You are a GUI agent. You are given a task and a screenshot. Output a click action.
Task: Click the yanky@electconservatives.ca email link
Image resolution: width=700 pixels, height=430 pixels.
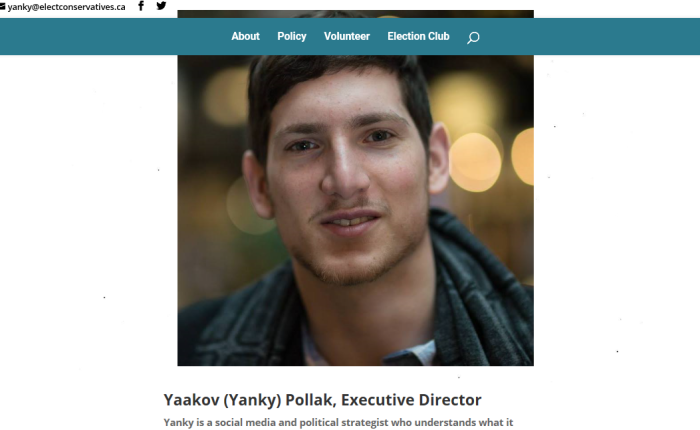(x=66, y=7)
